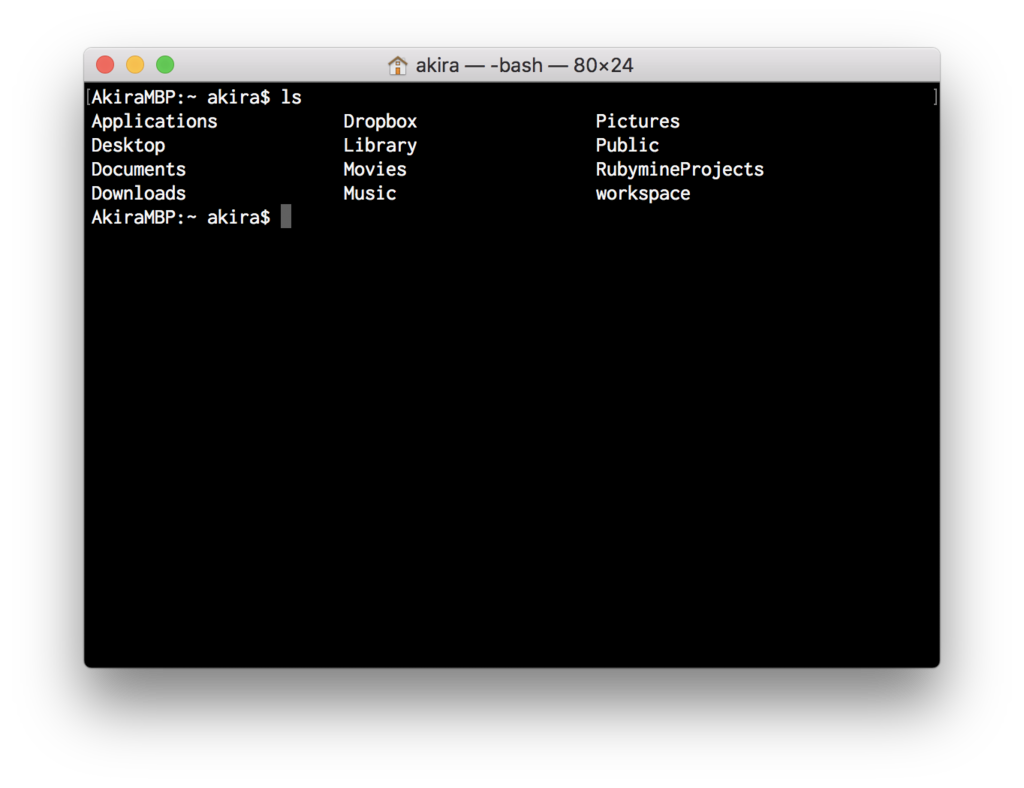Click the last prompt 'AkiraMBP:~ akira$' beside cursor
This screenshot has width=1024, height=788.
click(x=181, y=217)
